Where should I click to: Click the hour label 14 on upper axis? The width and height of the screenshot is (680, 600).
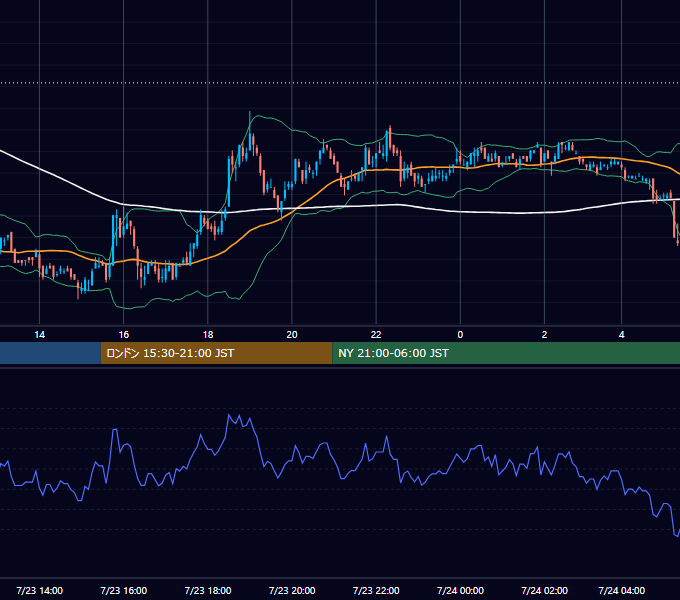[x=39, y=335]
